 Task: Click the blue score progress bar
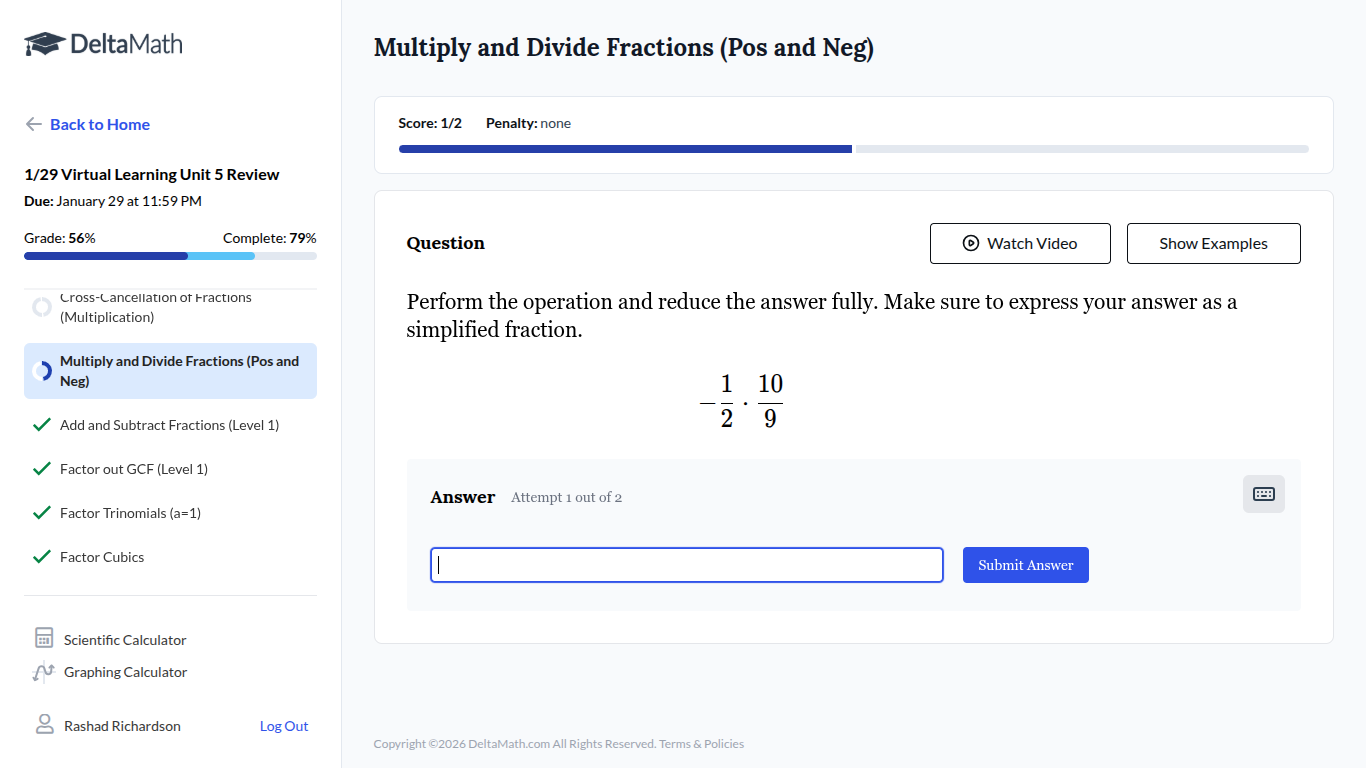pos(625,148)
